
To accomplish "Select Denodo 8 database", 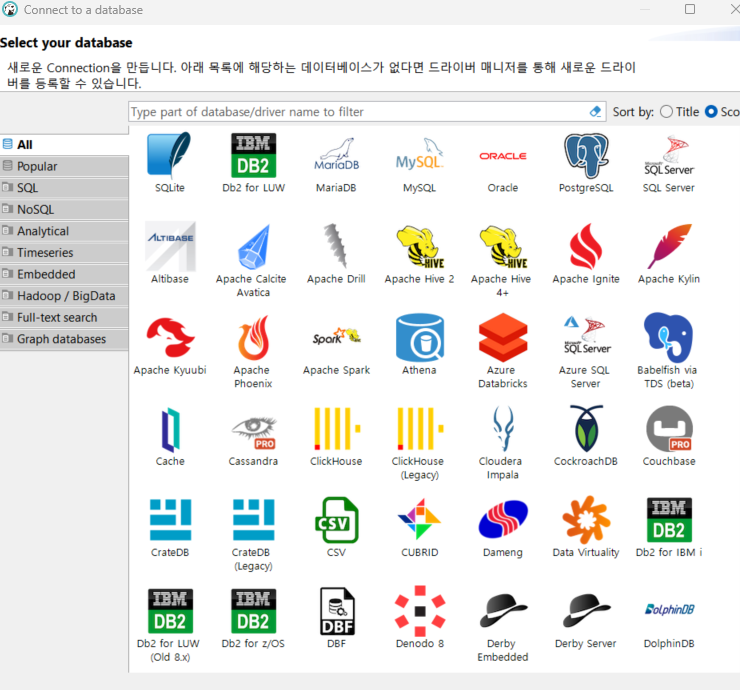I will coord(420,611).
